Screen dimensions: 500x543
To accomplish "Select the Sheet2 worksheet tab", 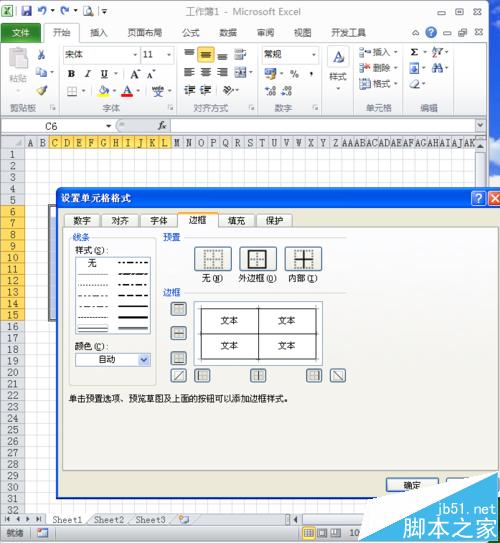I will tap(109, 520).
